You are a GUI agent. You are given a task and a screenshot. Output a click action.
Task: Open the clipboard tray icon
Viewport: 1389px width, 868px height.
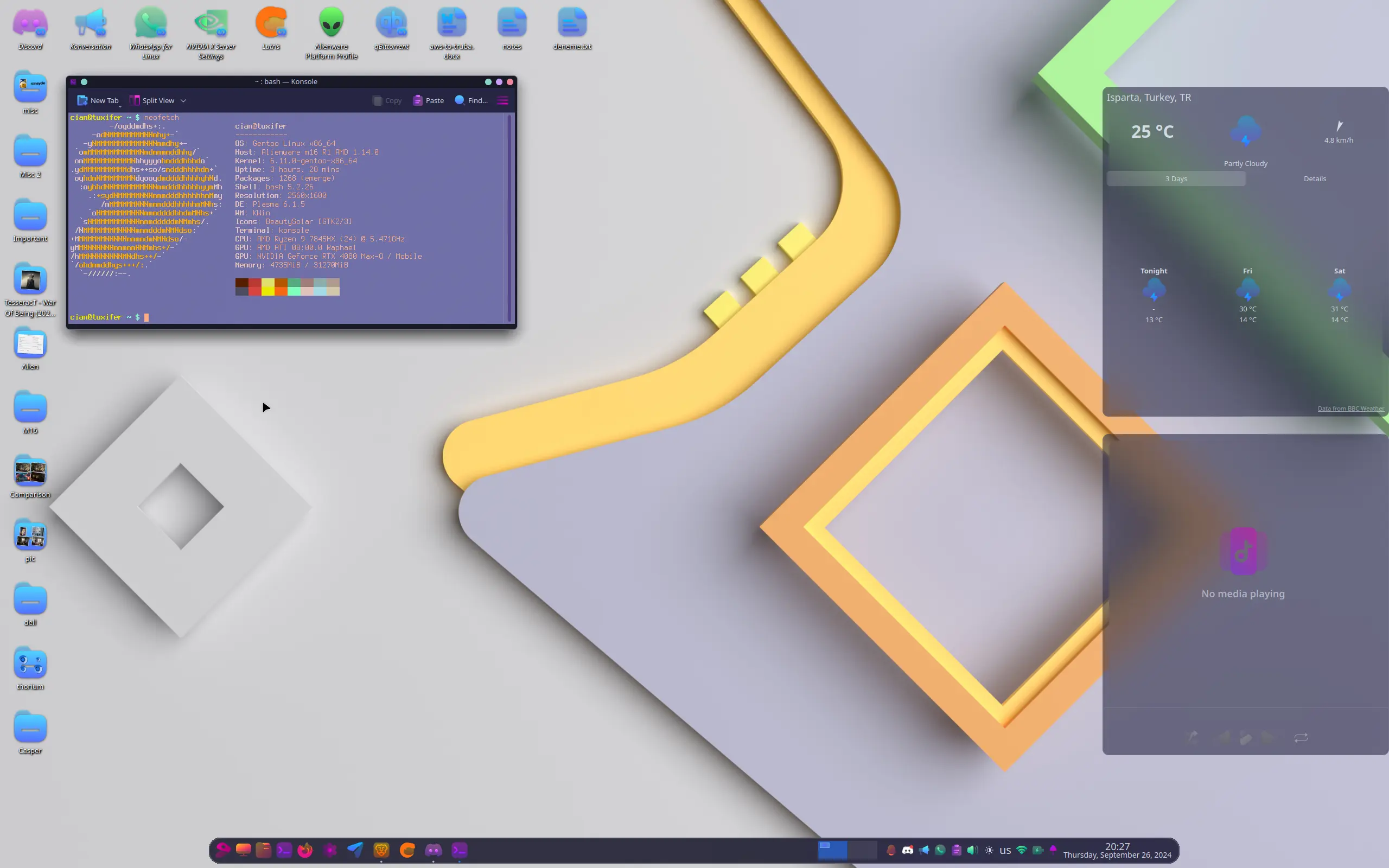(x=956, y=850)
